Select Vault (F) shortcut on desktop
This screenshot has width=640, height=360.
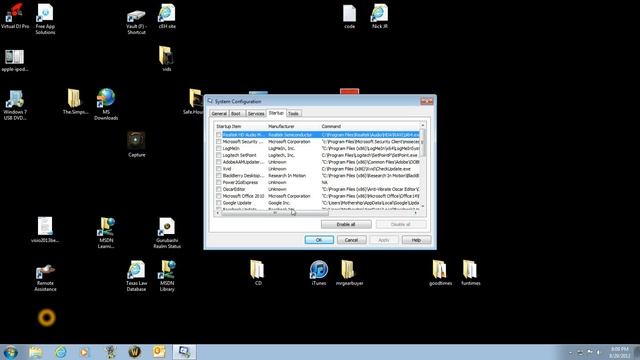click(x=136, y=21)
